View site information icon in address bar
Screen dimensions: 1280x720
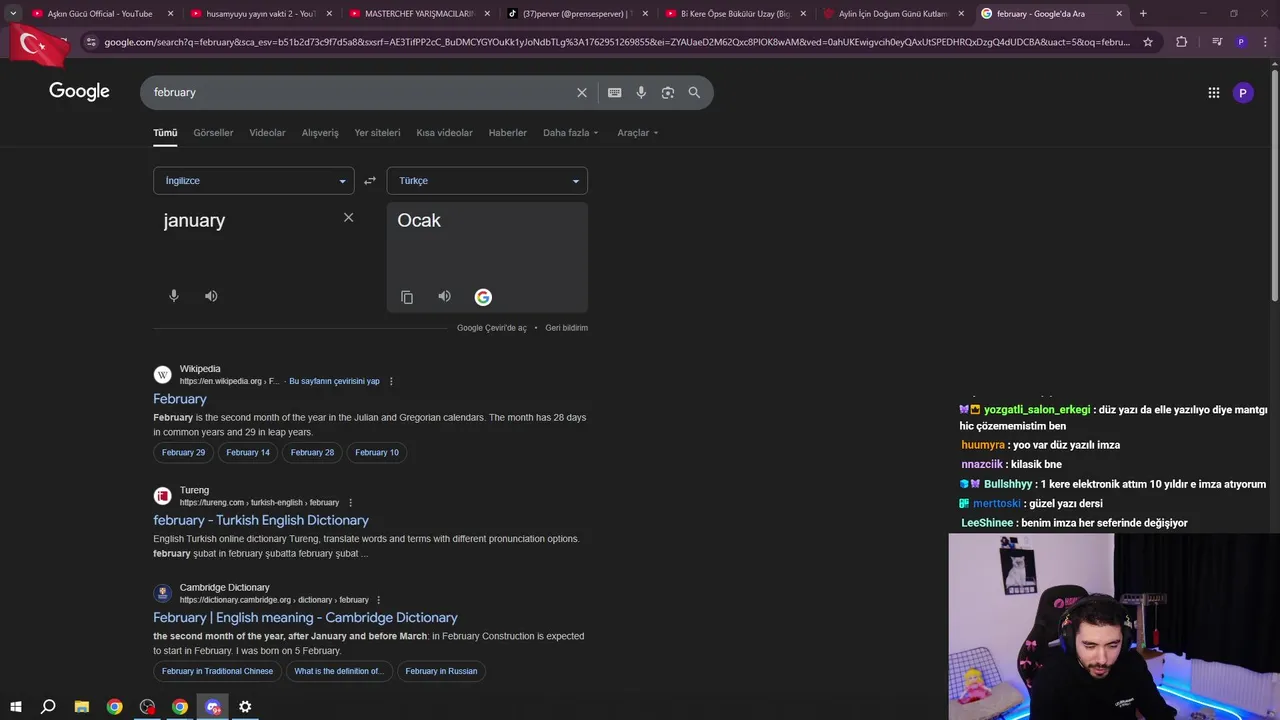pos(91,42)
